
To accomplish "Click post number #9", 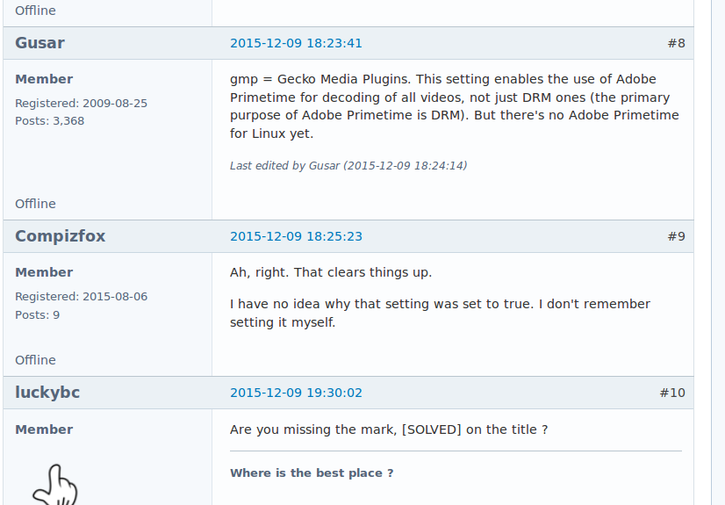I will [676, 236].
